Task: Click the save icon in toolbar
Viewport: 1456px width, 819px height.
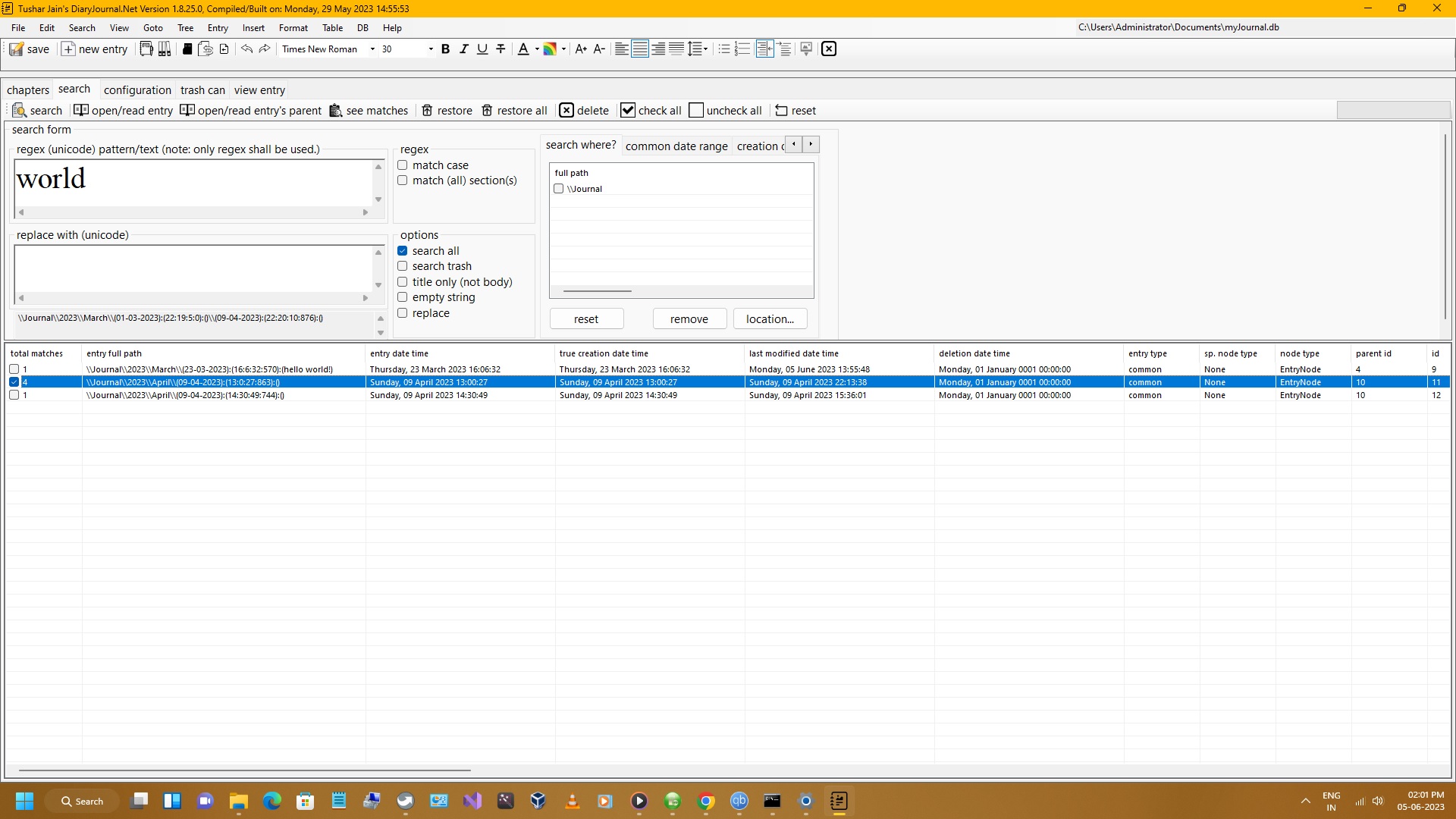Action: [x=17, y=49]
